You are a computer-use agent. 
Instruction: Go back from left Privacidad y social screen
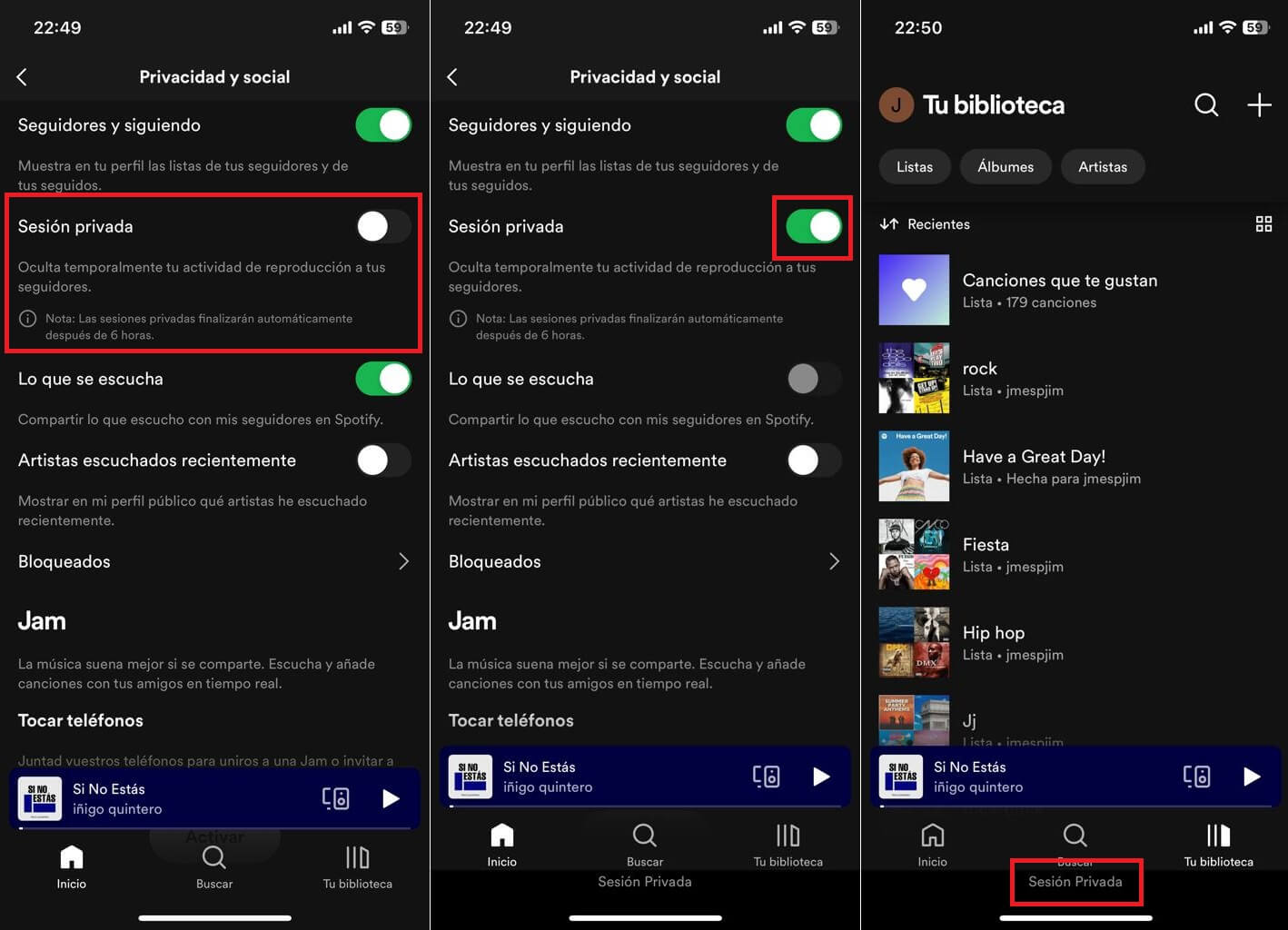coord(22,77)
